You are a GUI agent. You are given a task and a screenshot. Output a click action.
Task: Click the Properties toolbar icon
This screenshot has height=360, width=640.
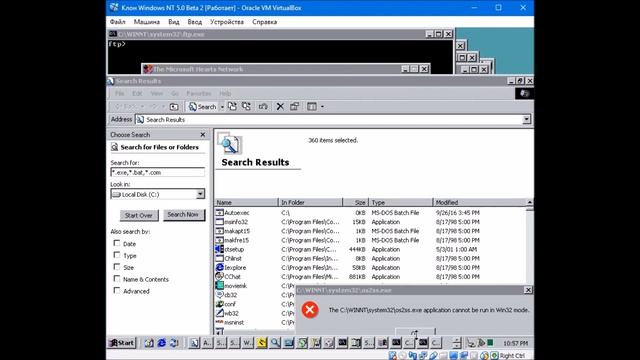294,107
